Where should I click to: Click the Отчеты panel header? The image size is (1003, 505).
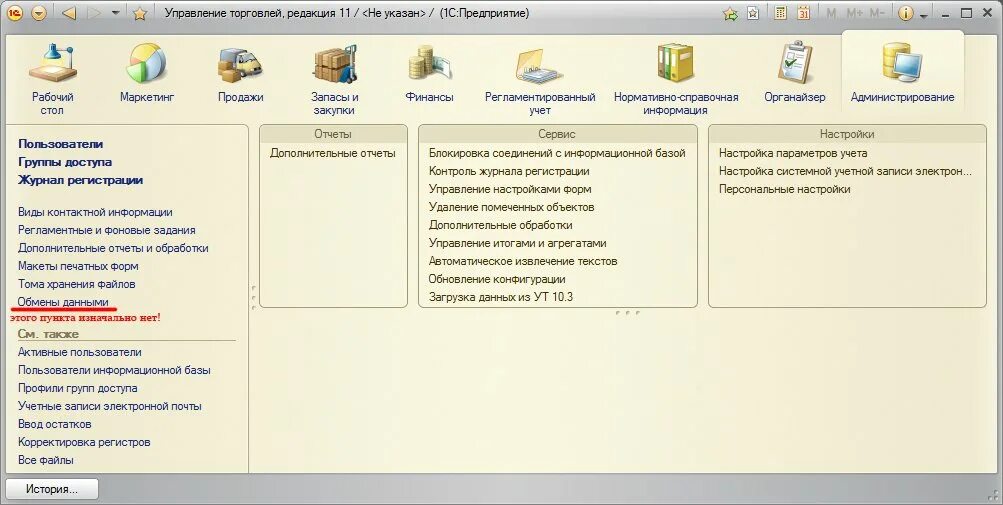click(333, 134)
